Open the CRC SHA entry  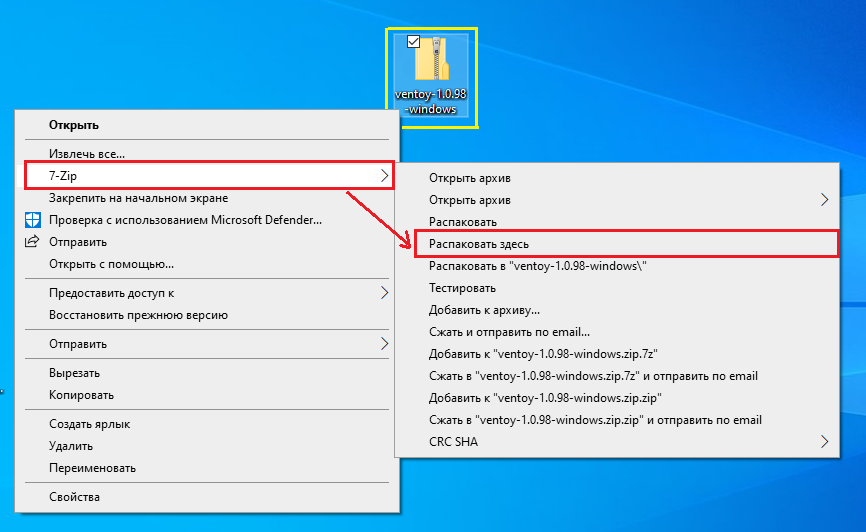pos(617,441)
